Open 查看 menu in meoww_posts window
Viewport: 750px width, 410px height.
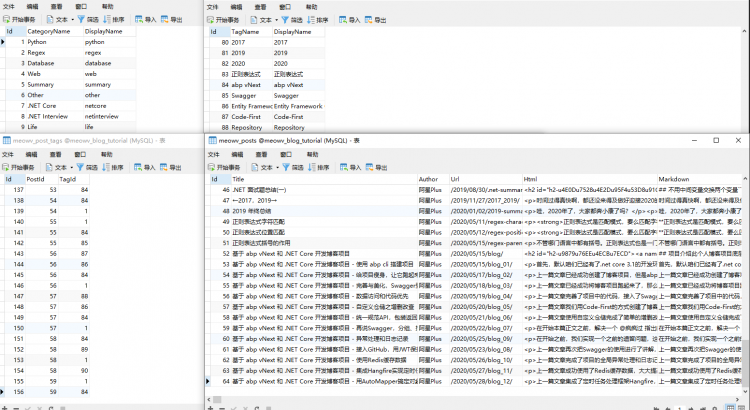tap(262, 153)
